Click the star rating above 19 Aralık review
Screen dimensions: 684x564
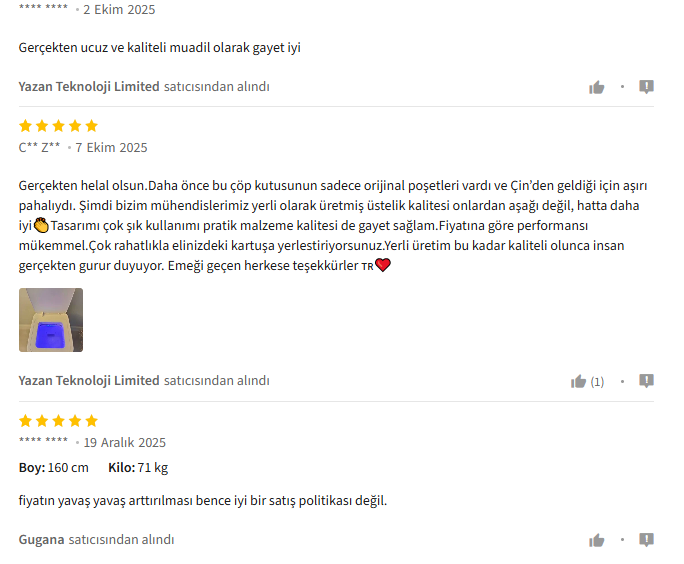click(58, 421)
